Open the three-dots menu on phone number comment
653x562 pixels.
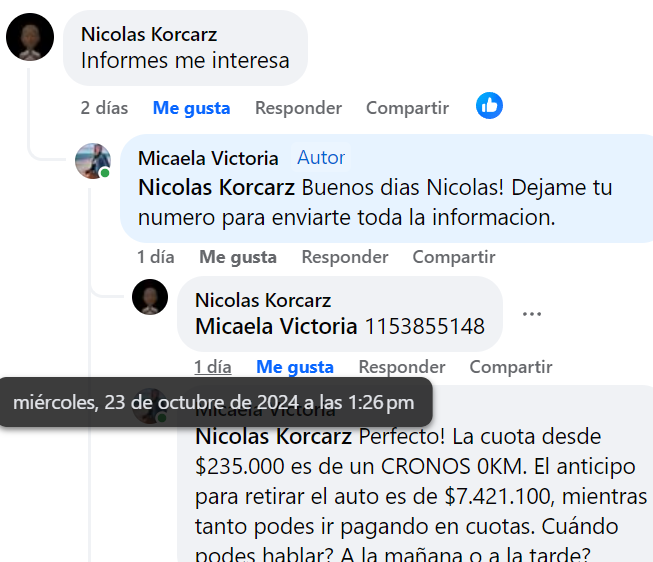tap(532, 314)
